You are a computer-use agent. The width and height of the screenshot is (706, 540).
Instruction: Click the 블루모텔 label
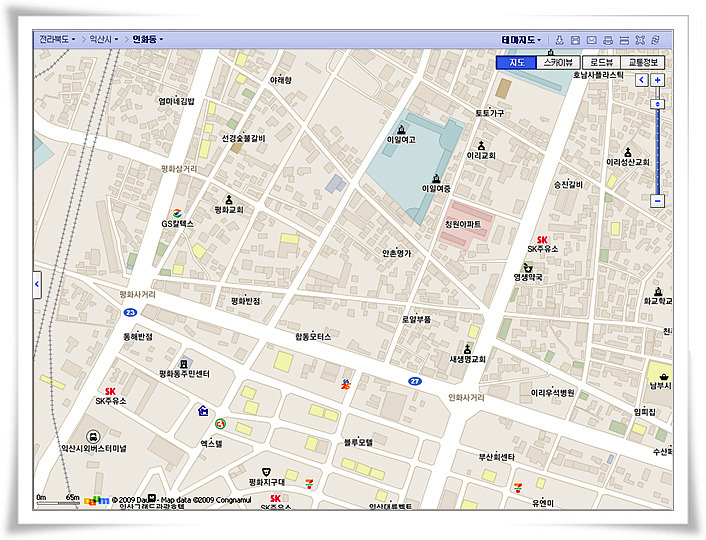tap(358, 442)
